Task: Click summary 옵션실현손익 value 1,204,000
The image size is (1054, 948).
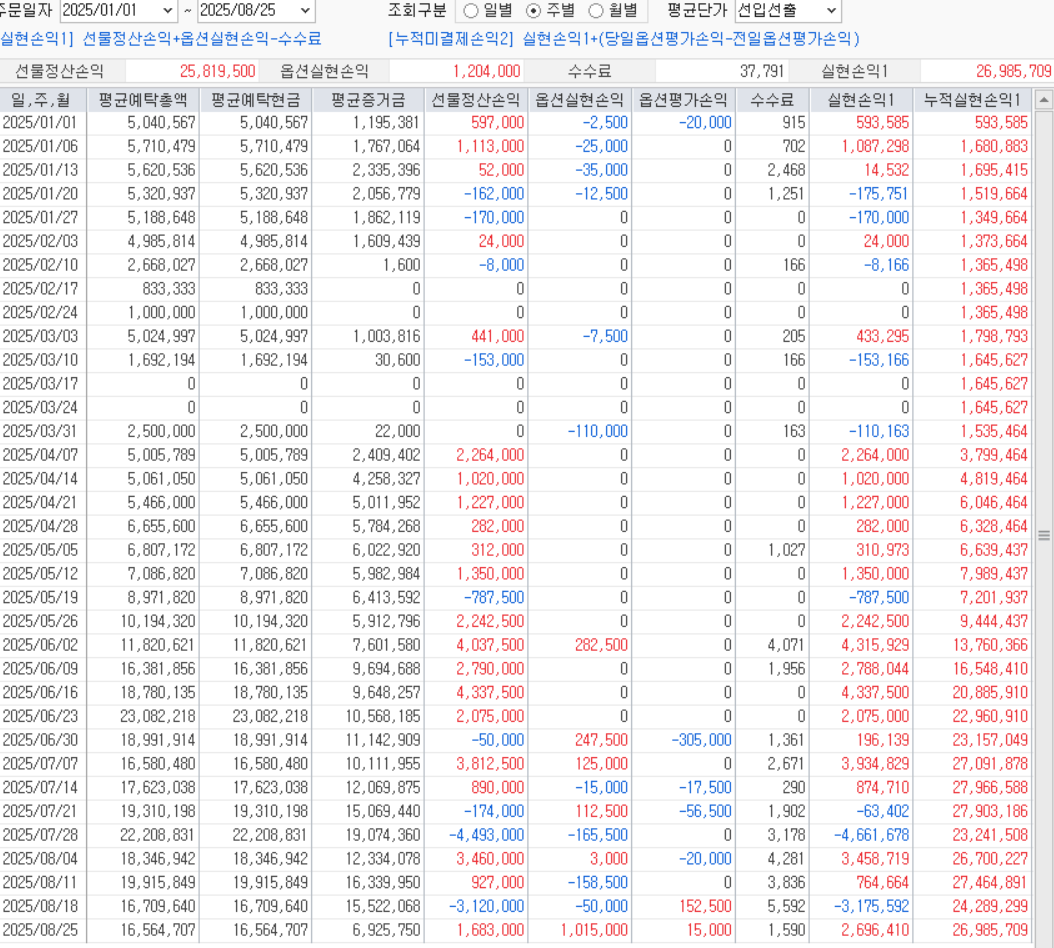Action: 487,71
